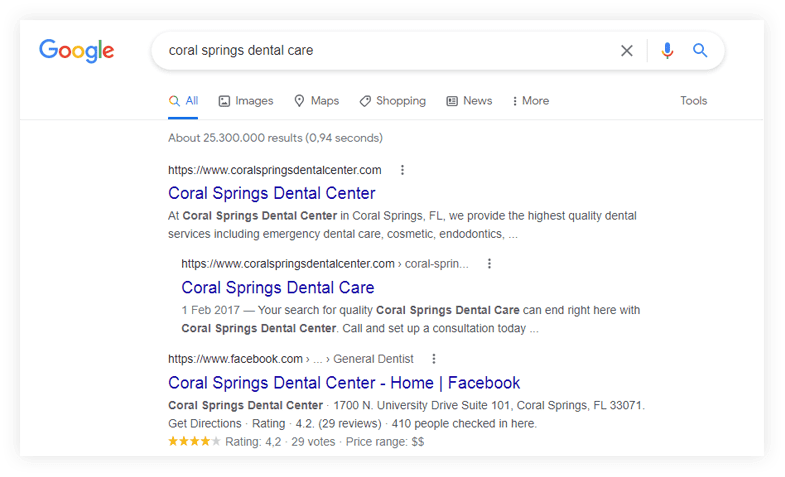The width and height of the screenshot is (785, 477).
Task: Open three-dot menu for coral-sprin... sub-result
Action: point(489,264)
